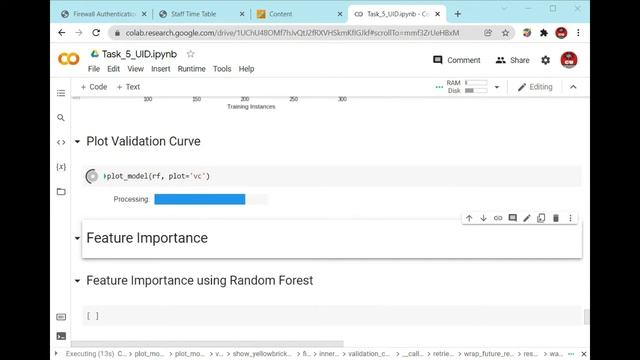
Task: Open the File menu
Action: pos(94,69)
